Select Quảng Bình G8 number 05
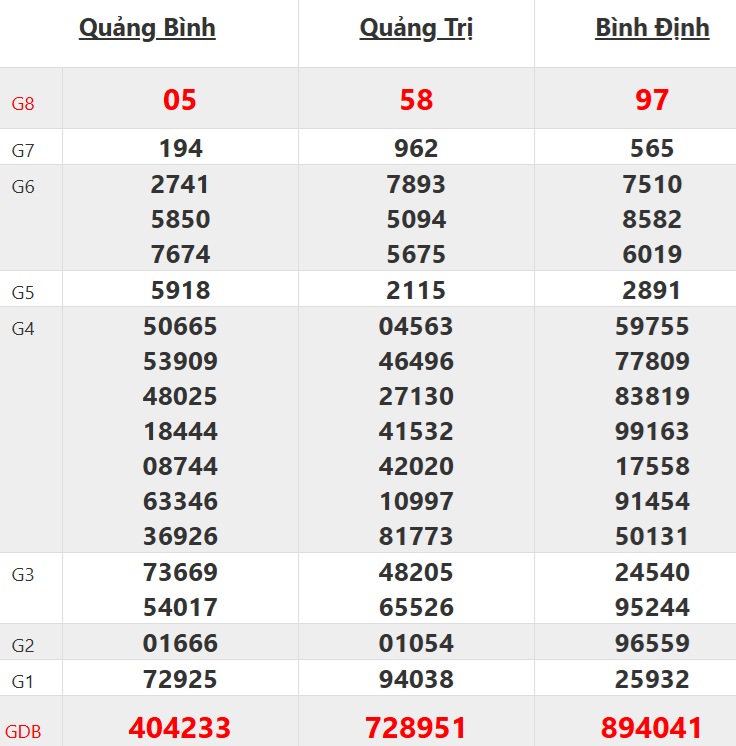This screenshot has height=746, width=736. (x=180, y=100)
